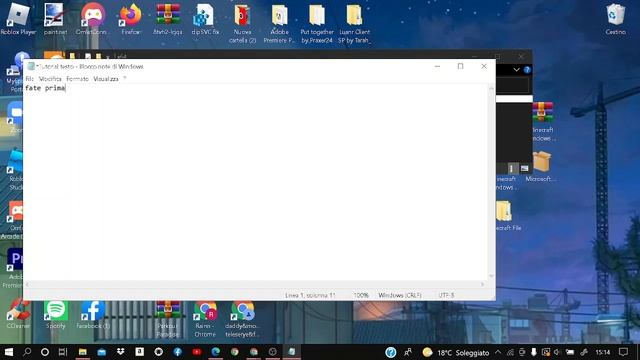Click the volume speaker tray icon
The height and width of the screenshot is (360, 640).
point(558,352)
